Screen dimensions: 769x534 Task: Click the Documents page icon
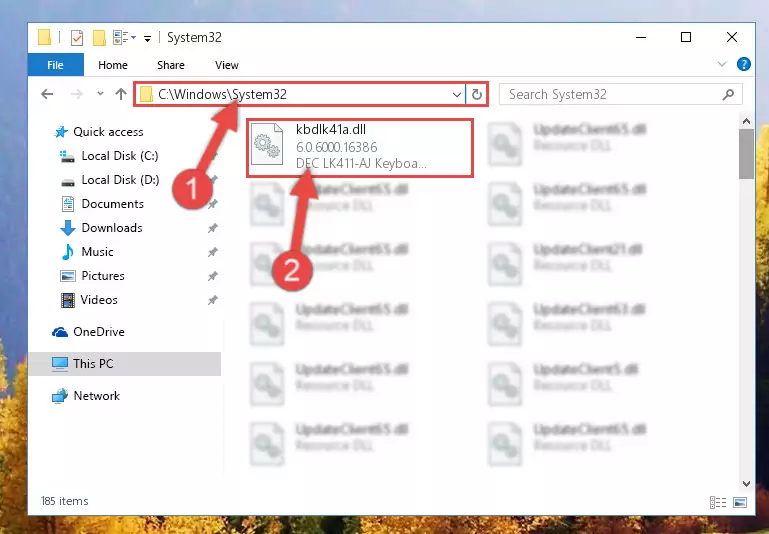(68, 203)
